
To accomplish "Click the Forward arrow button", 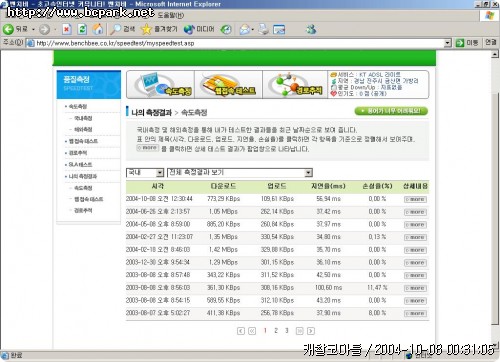I will [44, 30].
